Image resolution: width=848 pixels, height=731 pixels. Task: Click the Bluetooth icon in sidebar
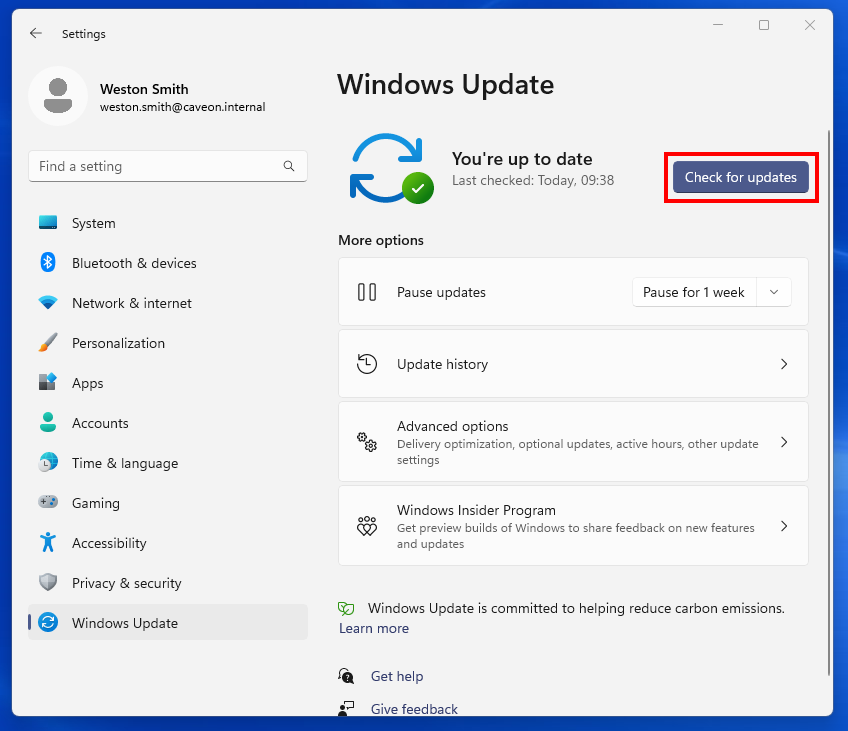pos(48,263)
